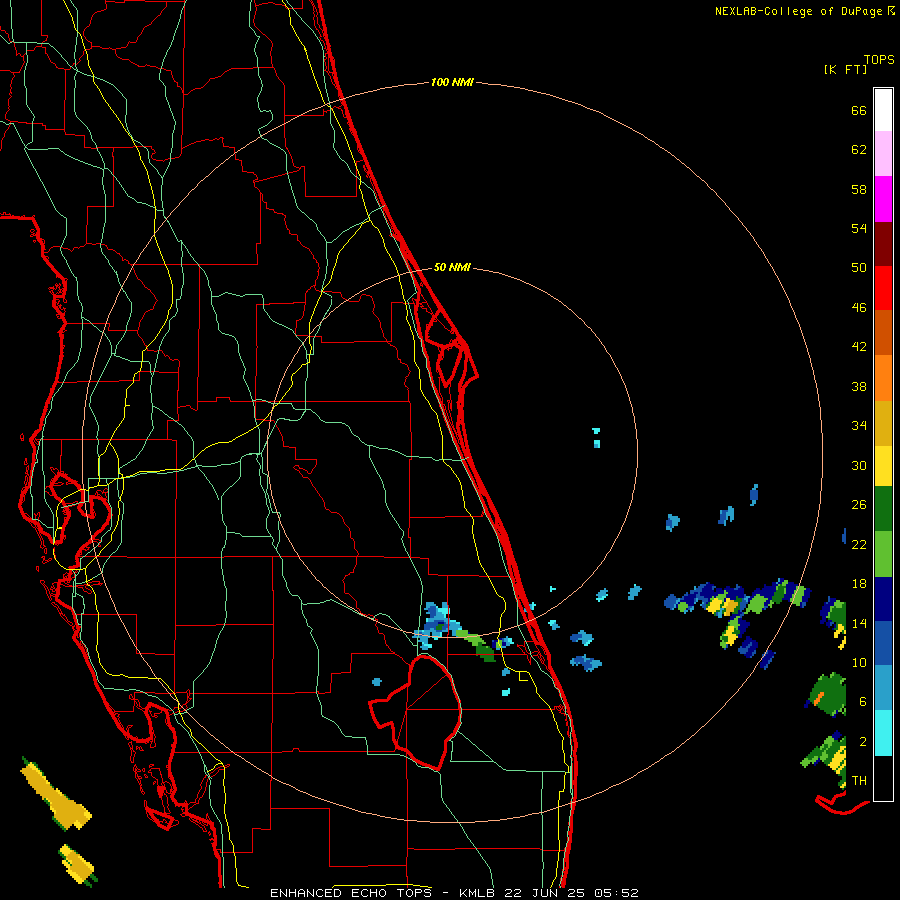The width and height of the screenshot is (900, 900).
Task: Click the medium blue swatch near 10
Action: [883, 643]
